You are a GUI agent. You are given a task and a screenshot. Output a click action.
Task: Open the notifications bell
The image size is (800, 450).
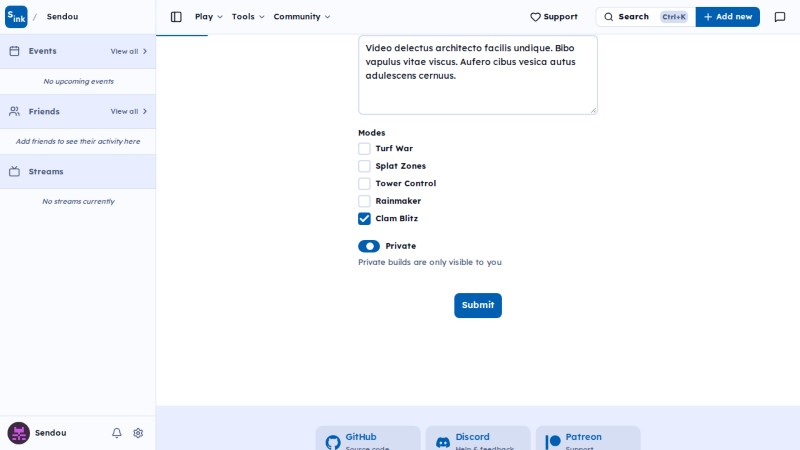117,433
